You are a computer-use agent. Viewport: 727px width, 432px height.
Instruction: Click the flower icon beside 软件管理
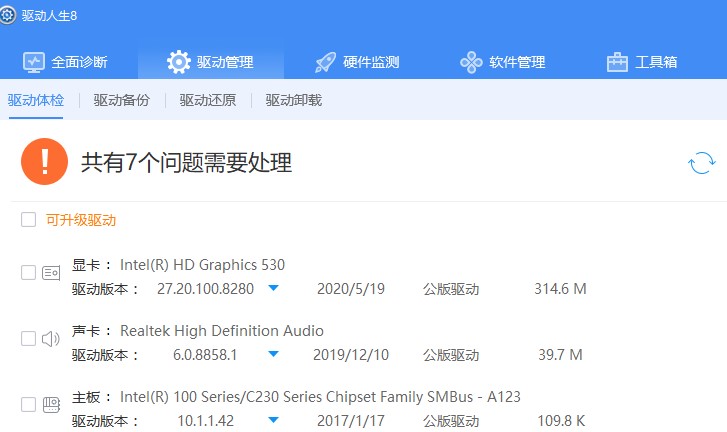point(471,62)
